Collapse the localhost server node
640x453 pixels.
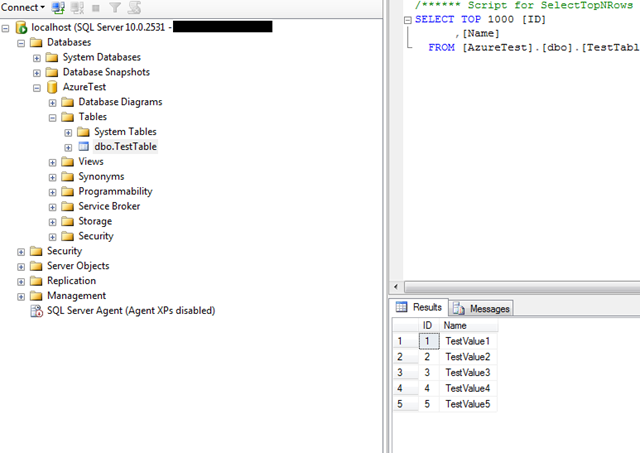pos(5,28)
